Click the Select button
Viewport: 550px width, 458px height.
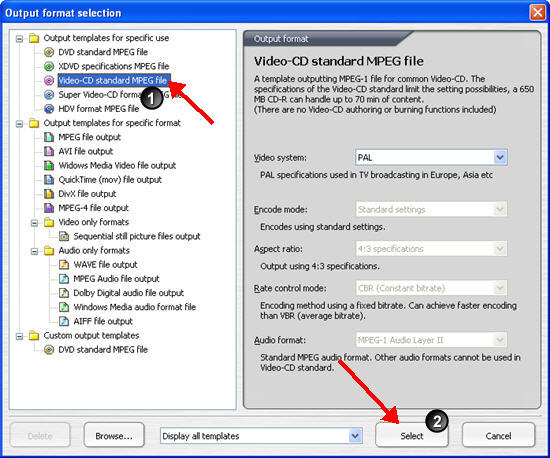(412, 435)
